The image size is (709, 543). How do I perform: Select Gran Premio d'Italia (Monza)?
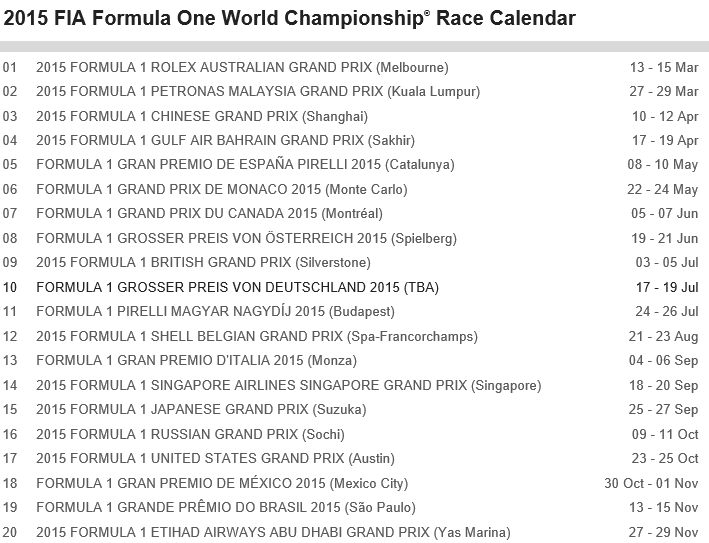(196, 361)
